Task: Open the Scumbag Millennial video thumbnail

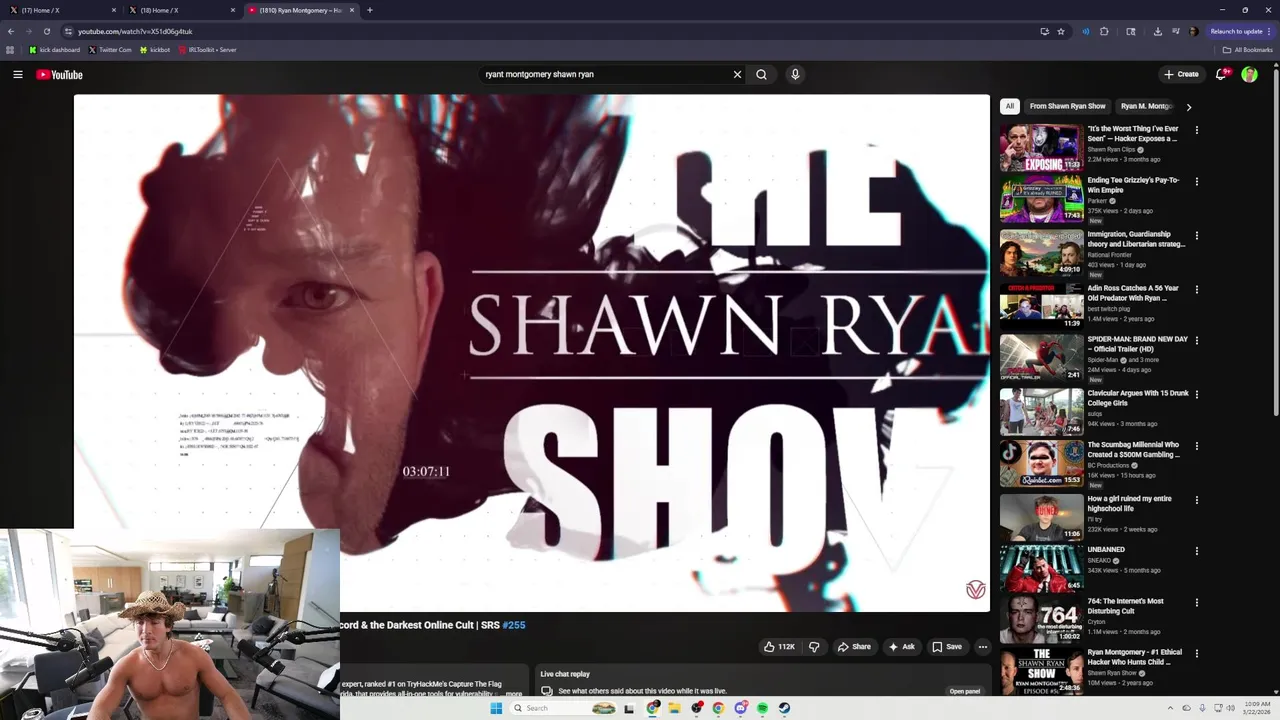Action: pyautogui.click(x=1041, y=463)
